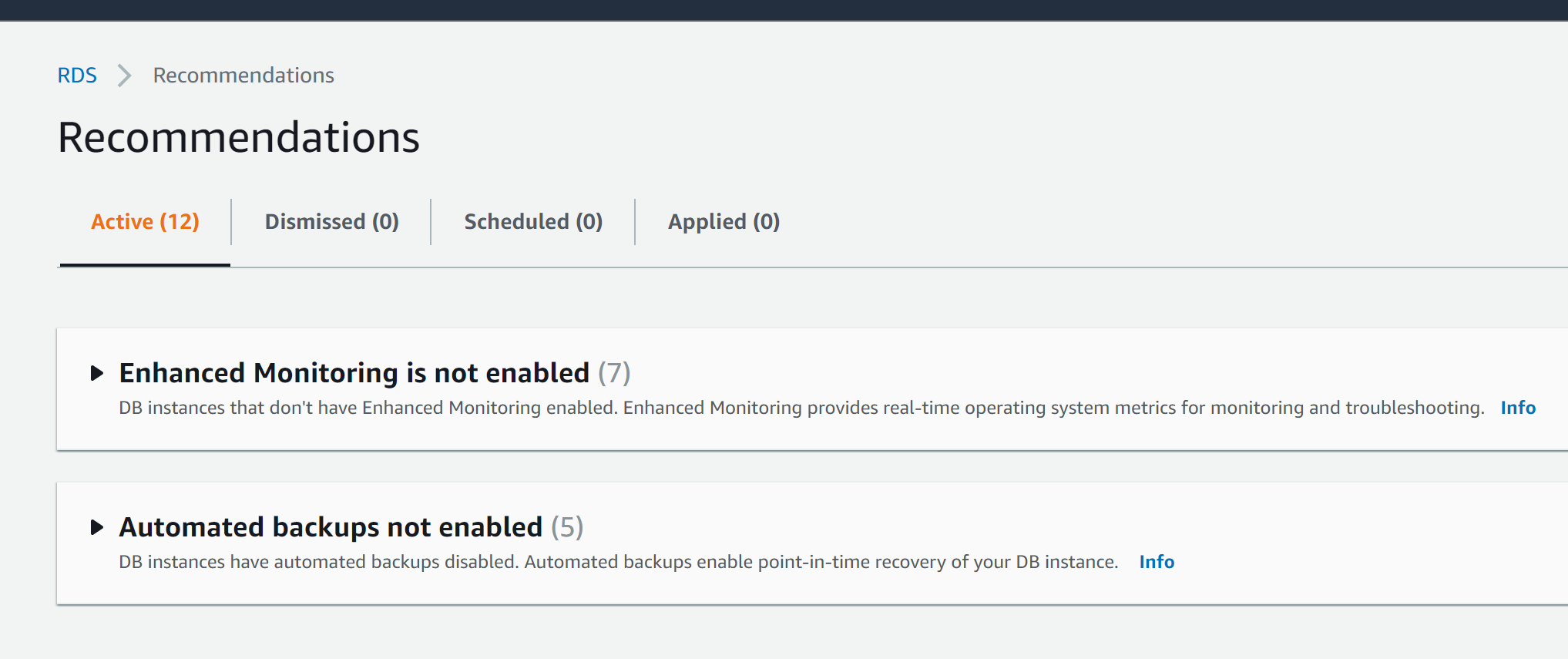Image resolution: width=1568 pixels, height=659 pixels.
Task: Click the Automated backups not enabled heading
Action: [330, 527]
